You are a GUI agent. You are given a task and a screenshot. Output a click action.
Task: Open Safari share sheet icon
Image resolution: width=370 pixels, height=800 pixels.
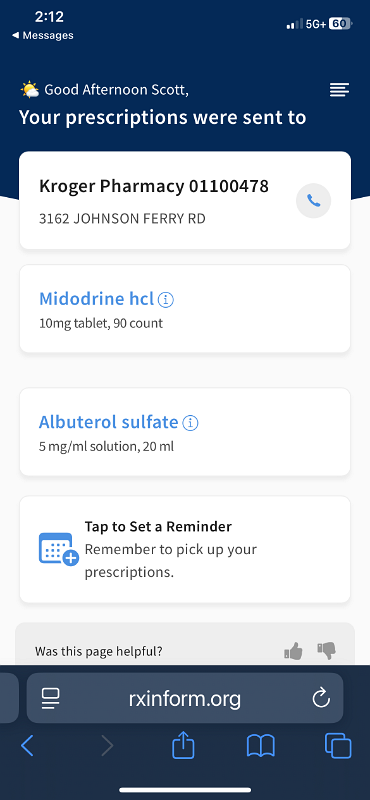pos(183,746)
